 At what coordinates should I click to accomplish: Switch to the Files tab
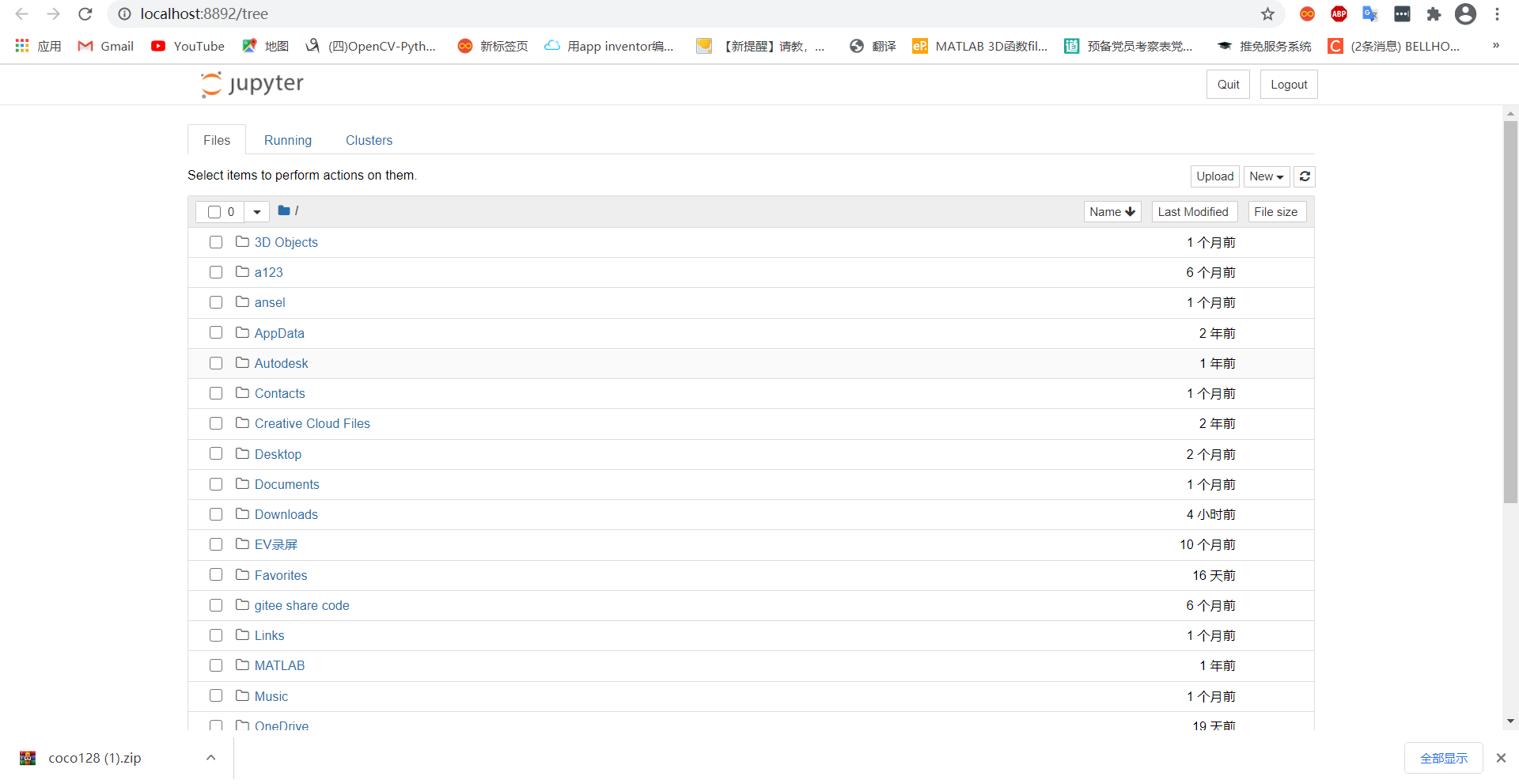[217, 140]
